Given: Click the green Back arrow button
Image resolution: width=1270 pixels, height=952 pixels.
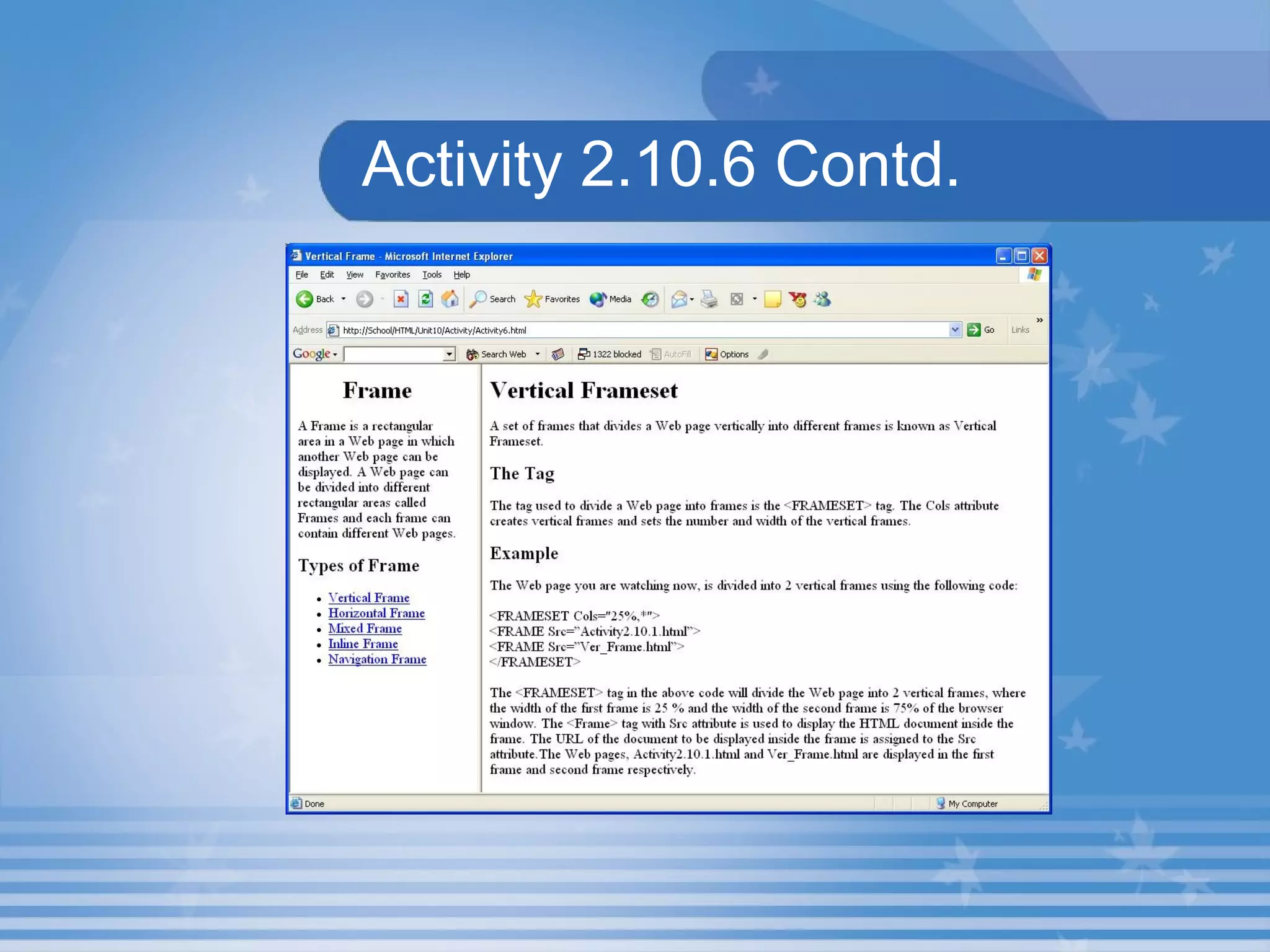Looking at the screenshot, I should (x=304, y=299).
